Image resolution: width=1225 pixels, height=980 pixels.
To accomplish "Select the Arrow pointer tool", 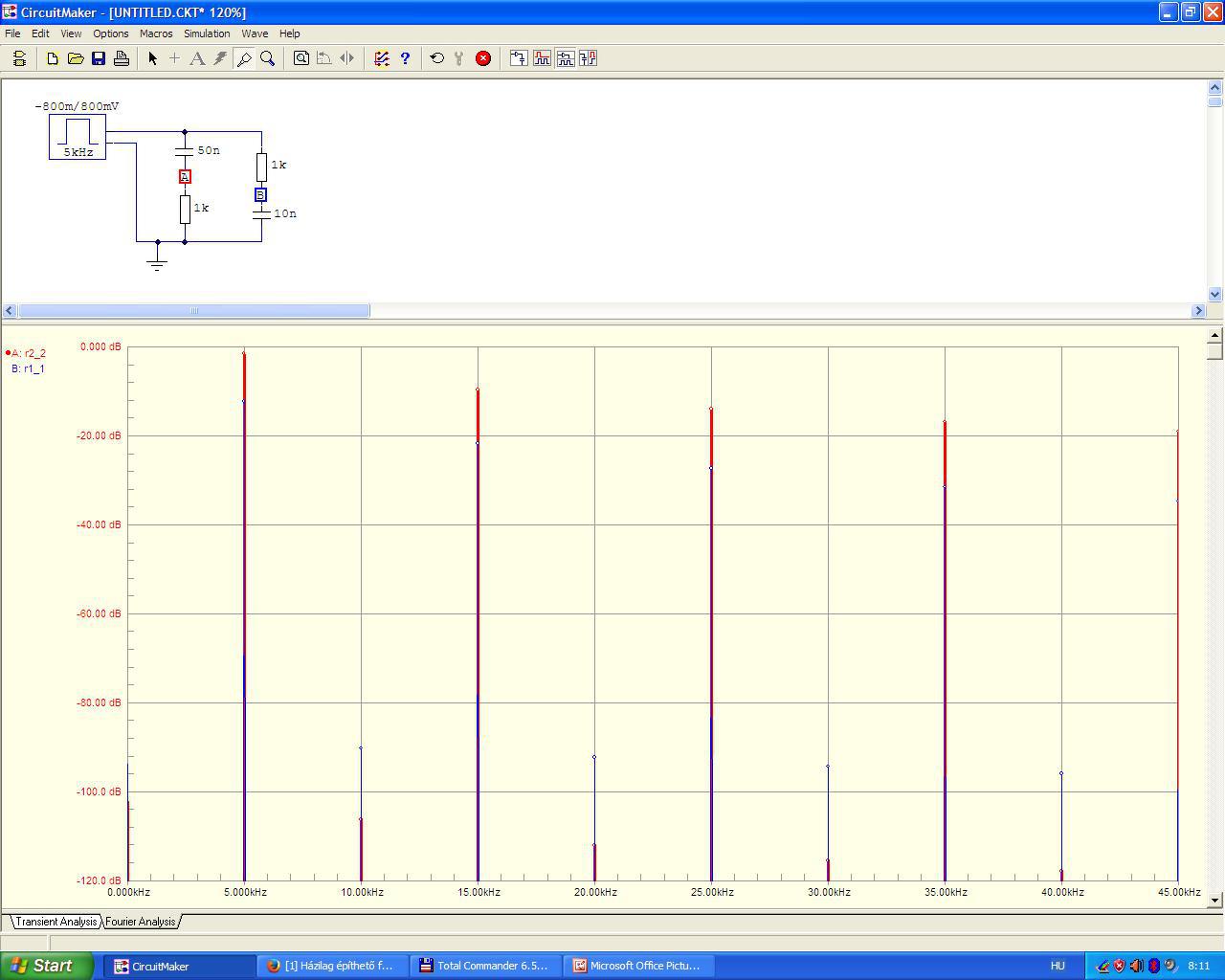I will tap(152, 58).
